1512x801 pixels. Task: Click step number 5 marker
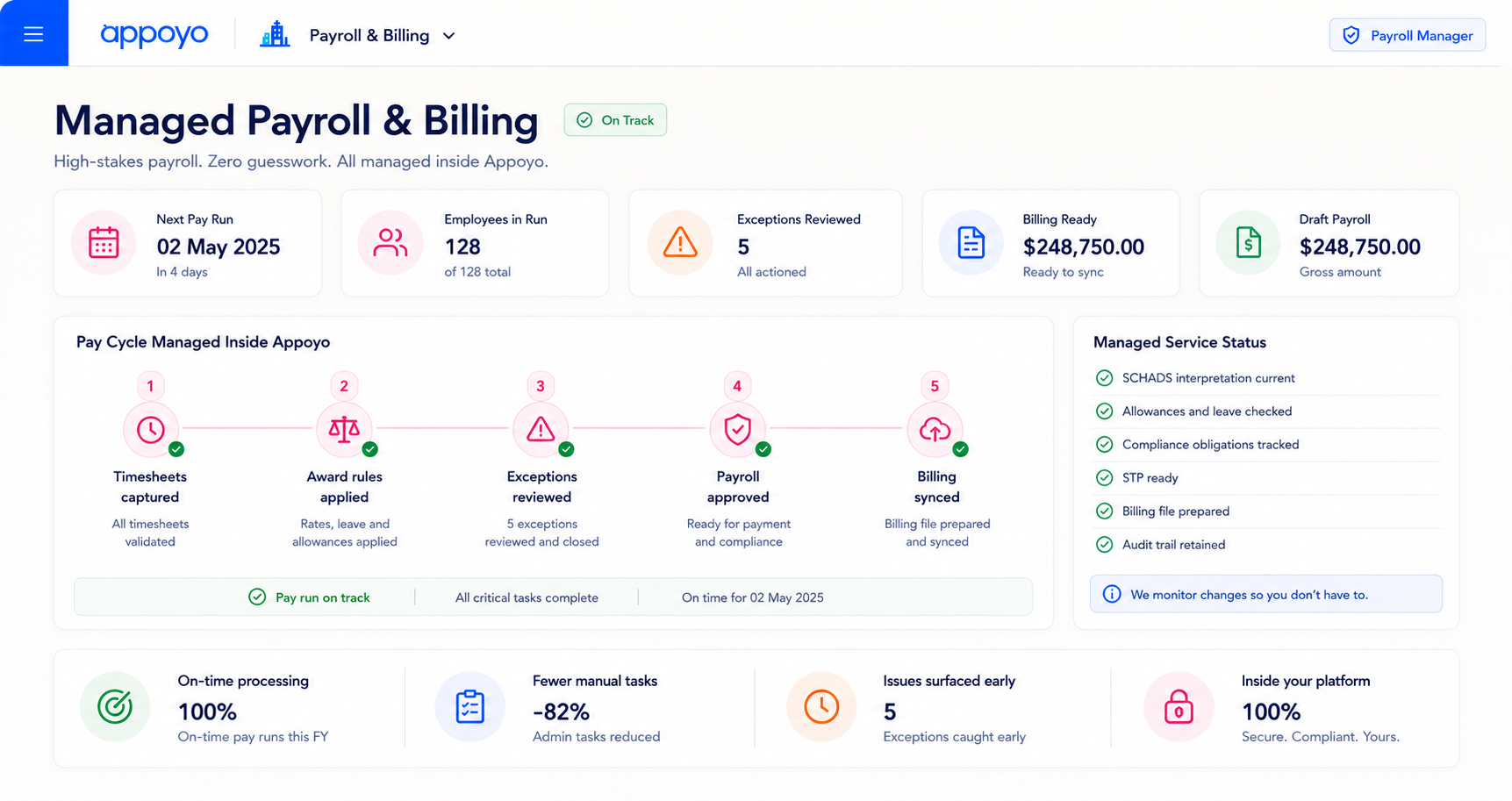coord(935,386)
